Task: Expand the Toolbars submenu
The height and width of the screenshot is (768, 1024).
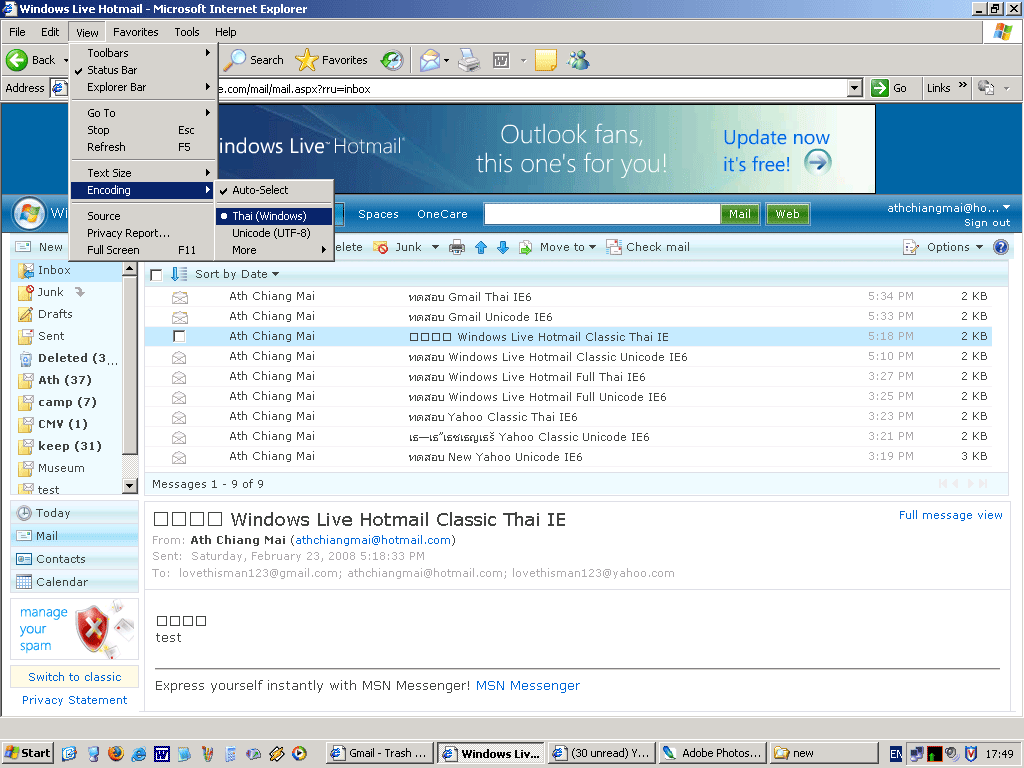Action: tap(143, 53)
